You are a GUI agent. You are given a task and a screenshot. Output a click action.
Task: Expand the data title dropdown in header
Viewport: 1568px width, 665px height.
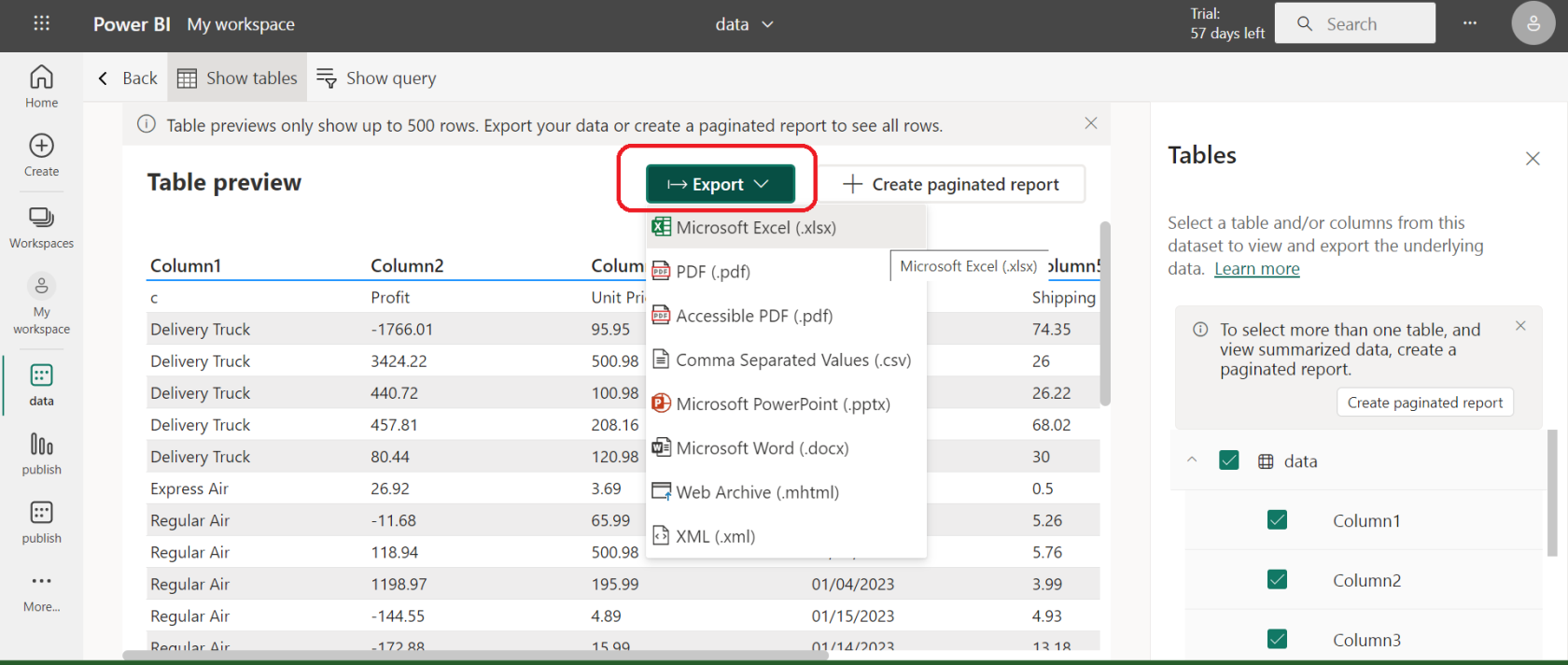[744, 24]
